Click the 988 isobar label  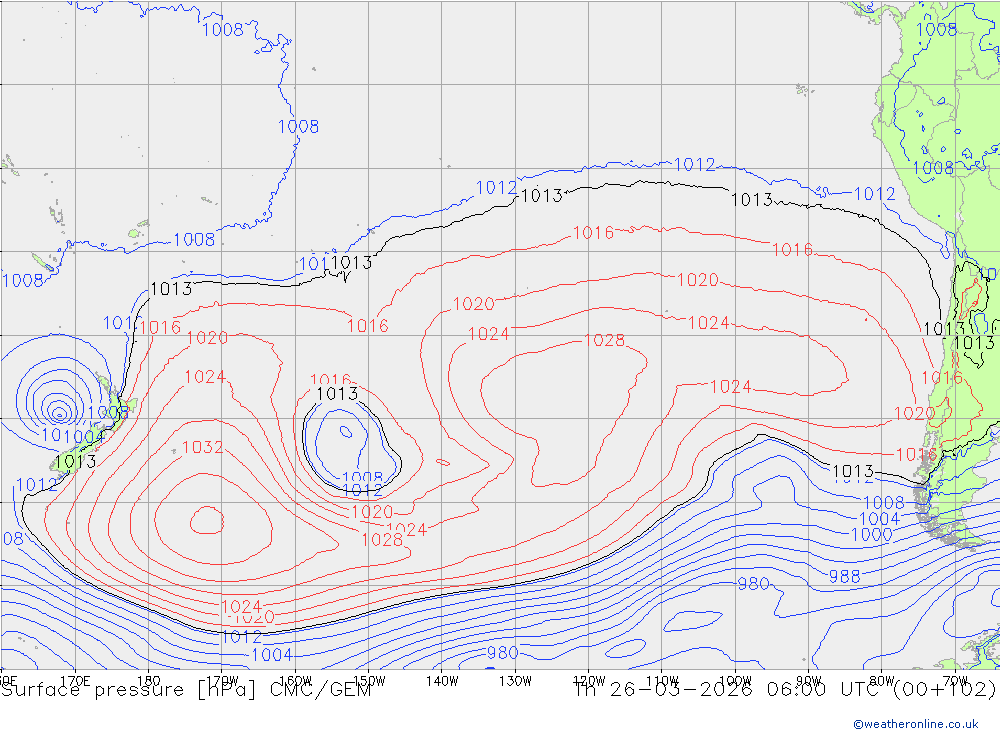[844, 577]
